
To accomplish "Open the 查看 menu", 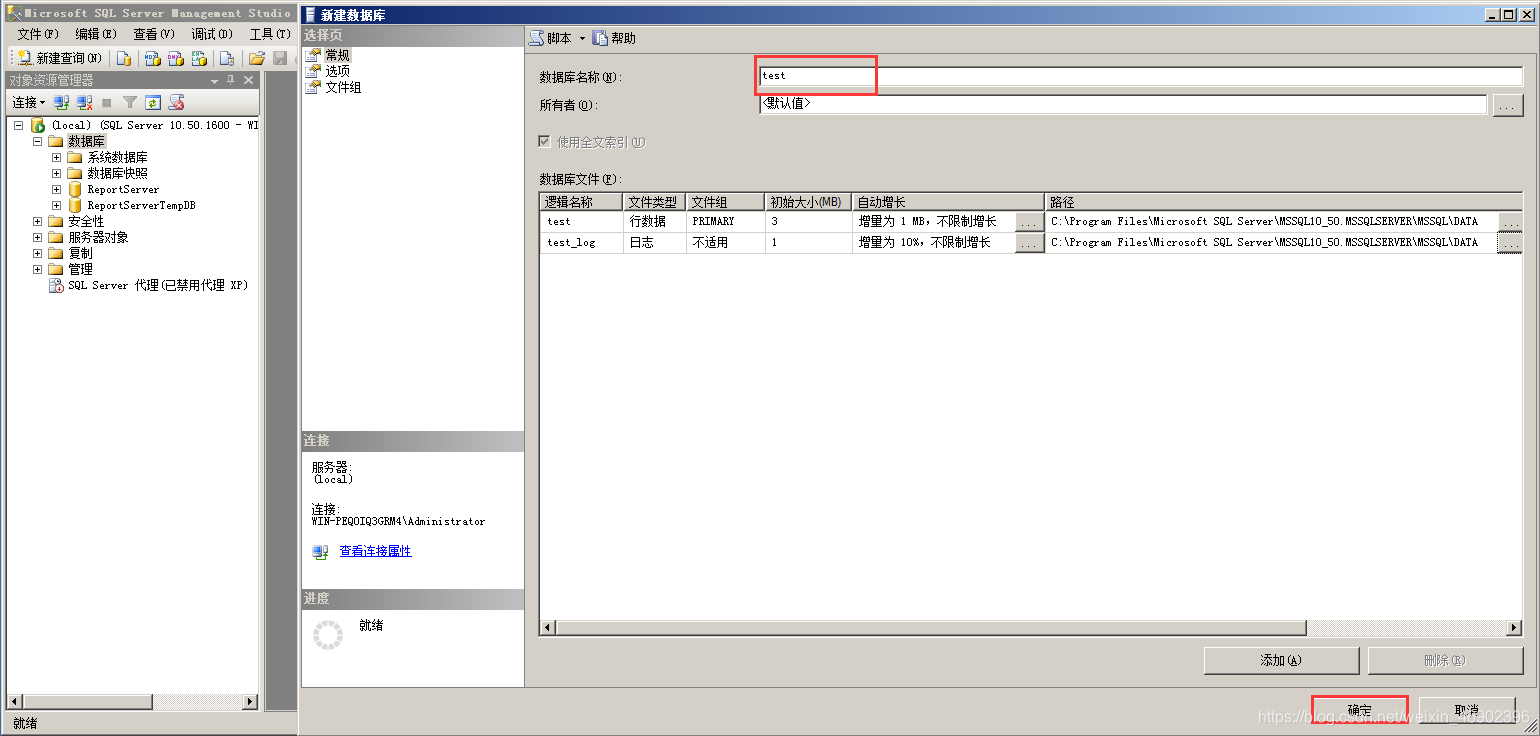I will click(x=153, y=34).
